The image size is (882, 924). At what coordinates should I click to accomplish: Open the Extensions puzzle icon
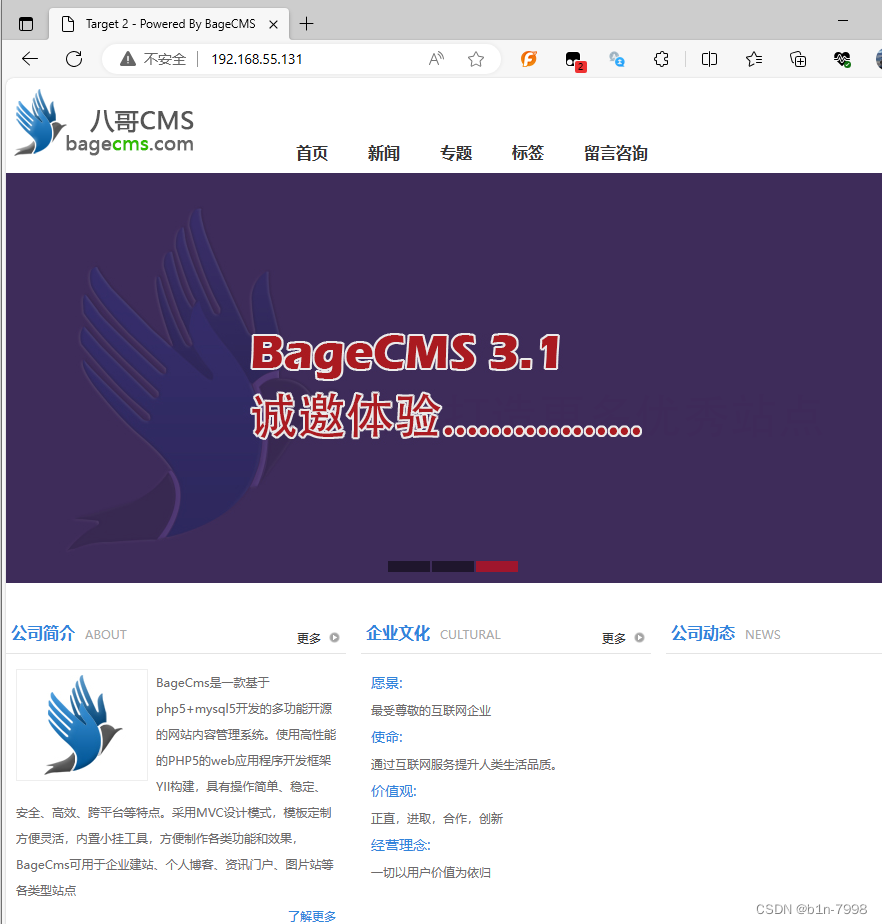[x=661, y=59]
